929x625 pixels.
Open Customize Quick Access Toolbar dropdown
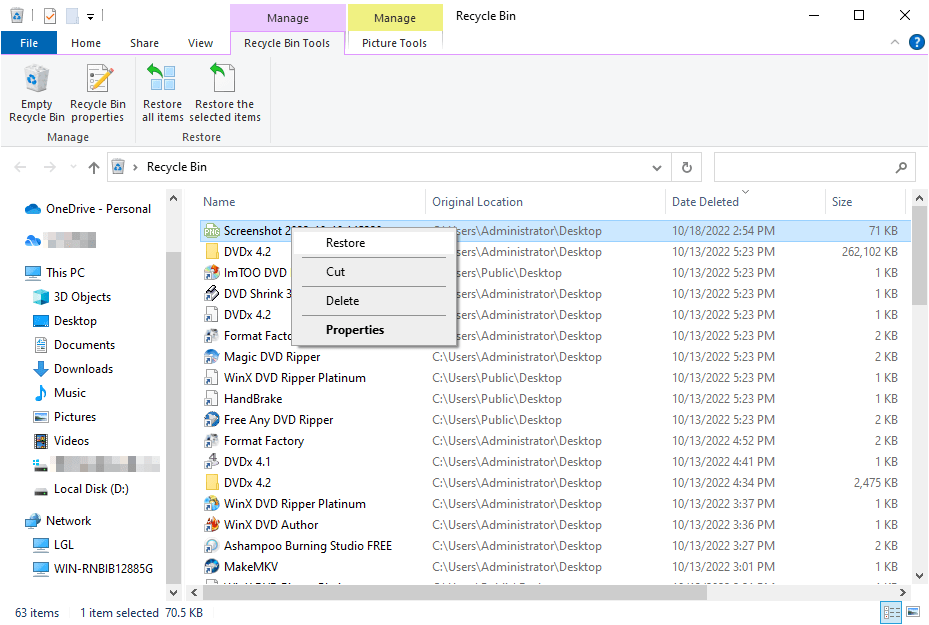(91, 17)
